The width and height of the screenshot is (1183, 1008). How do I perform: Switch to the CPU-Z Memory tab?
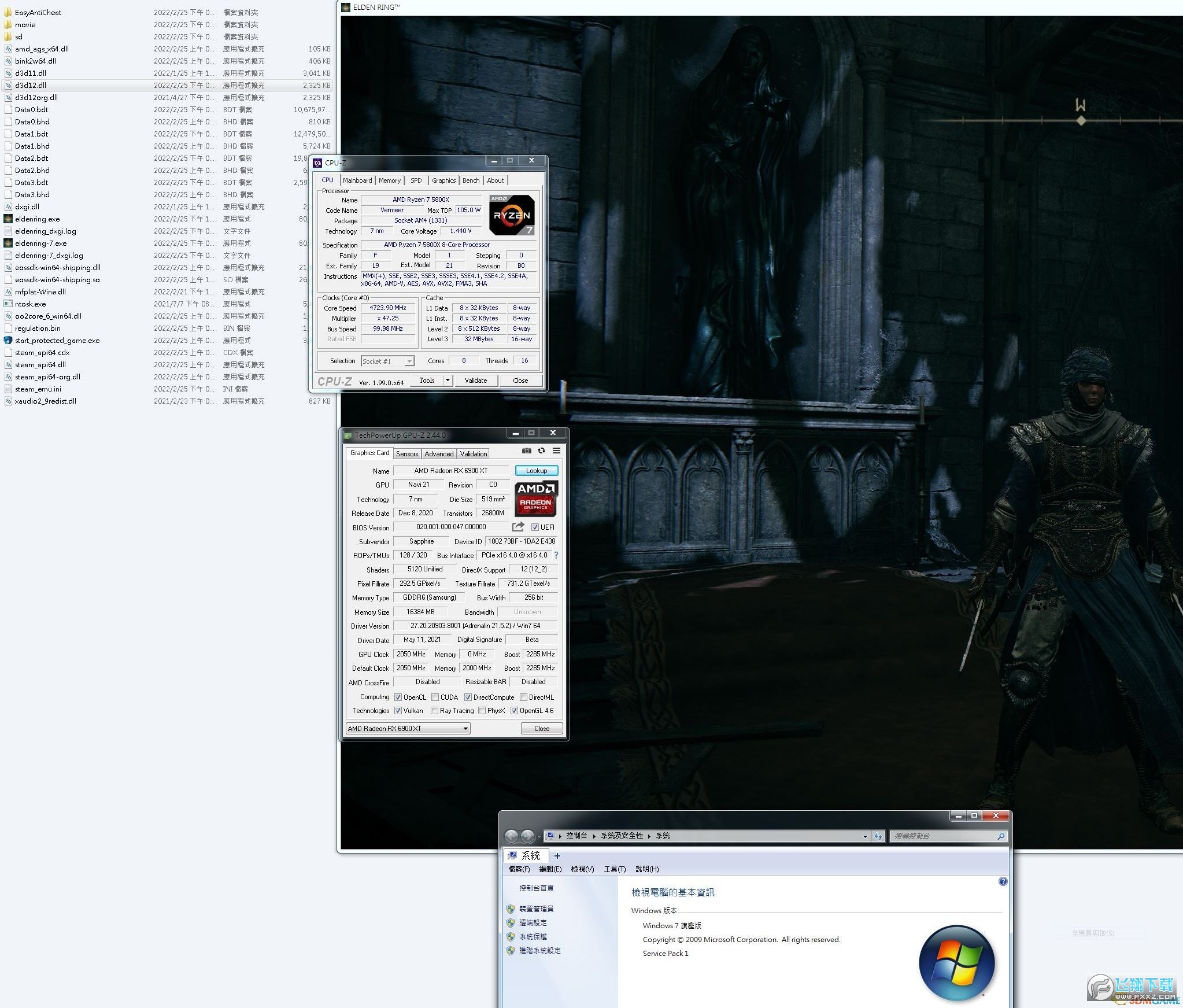(x=389, y=180)
